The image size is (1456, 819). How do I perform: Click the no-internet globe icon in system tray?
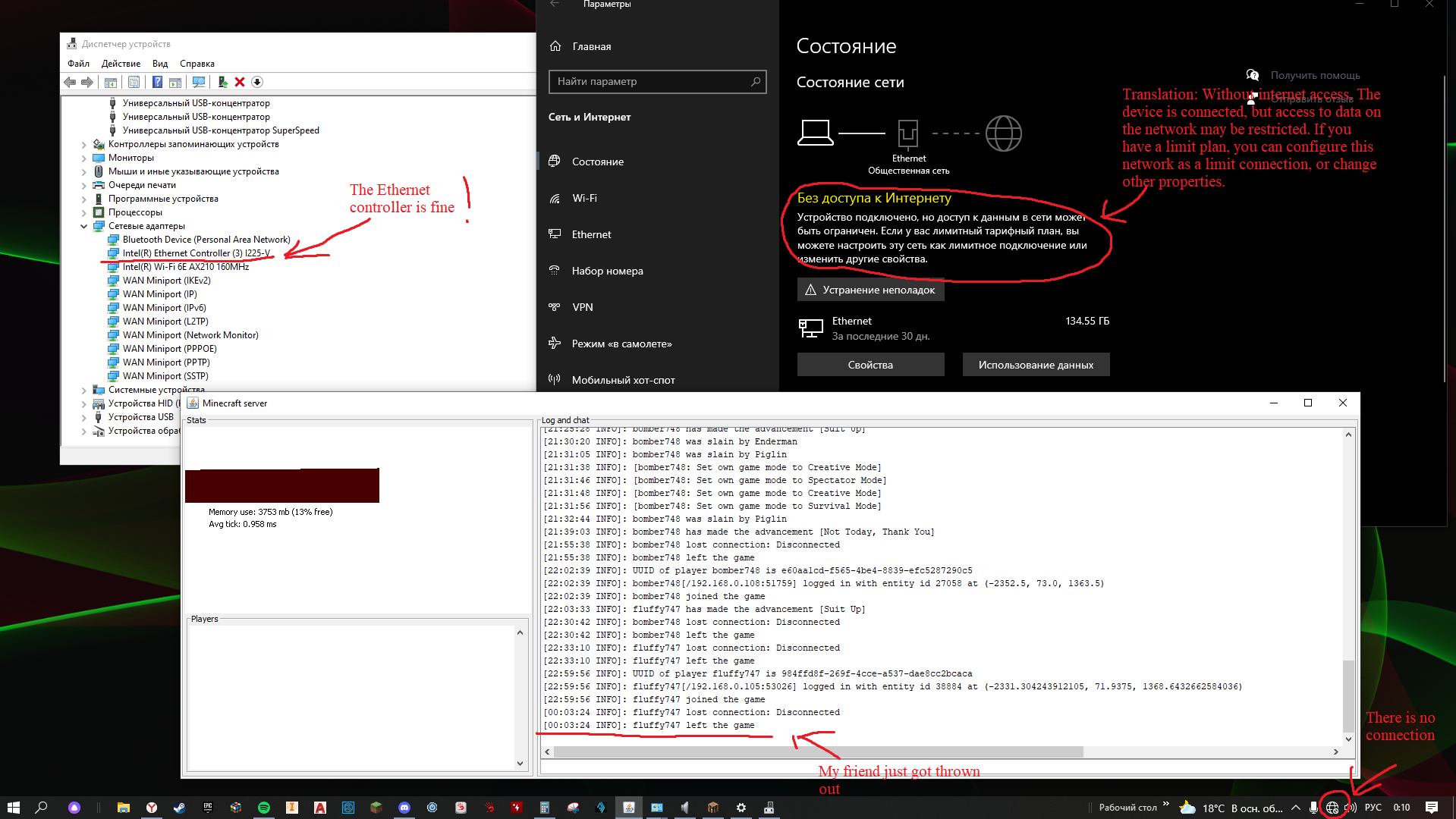[1332, 808]
